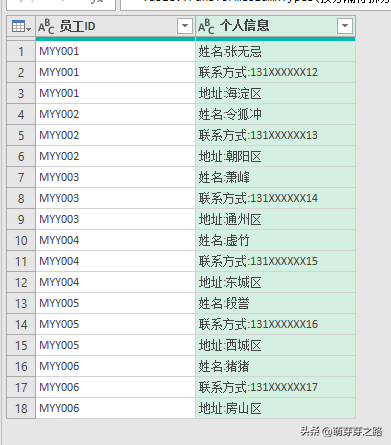Select cell 联系方式:131XXXXXX17
This screenshot has width=391, height=445.
click(x=275, y=387)
